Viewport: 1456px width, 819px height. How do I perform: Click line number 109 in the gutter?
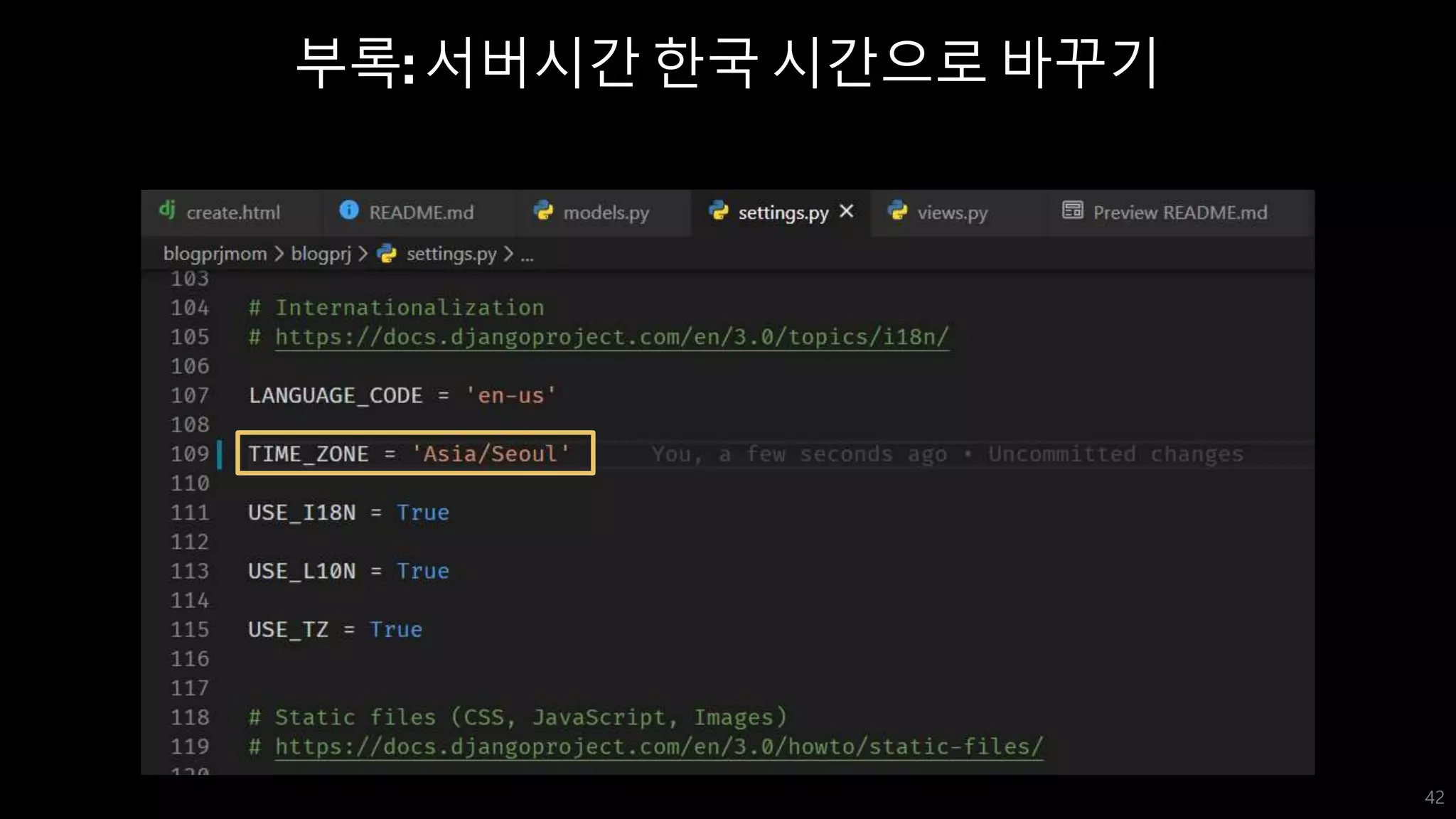[x=190, y=454]
